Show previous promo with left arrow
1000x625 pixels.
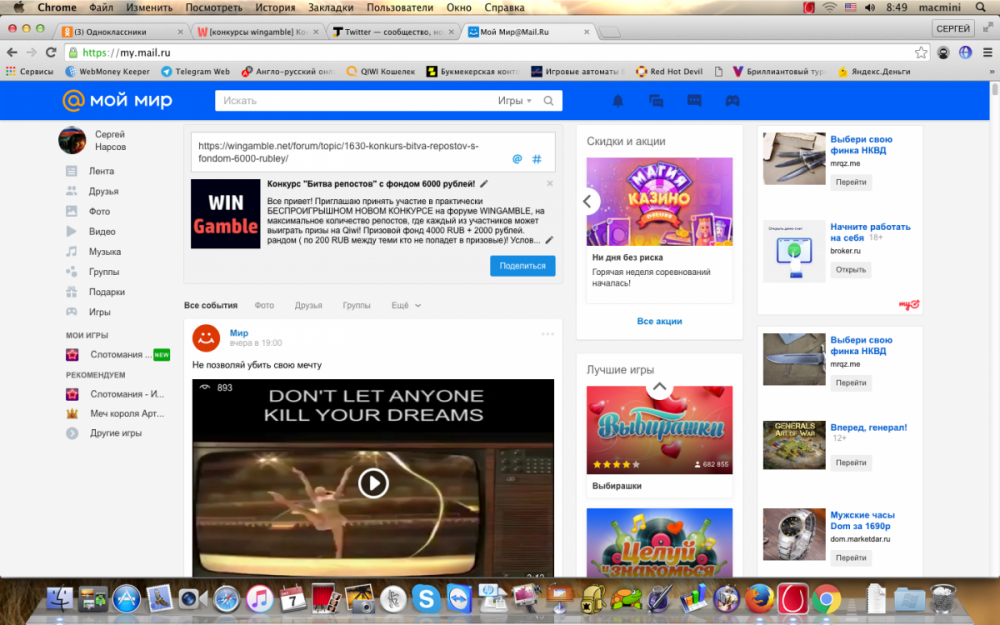589,201
